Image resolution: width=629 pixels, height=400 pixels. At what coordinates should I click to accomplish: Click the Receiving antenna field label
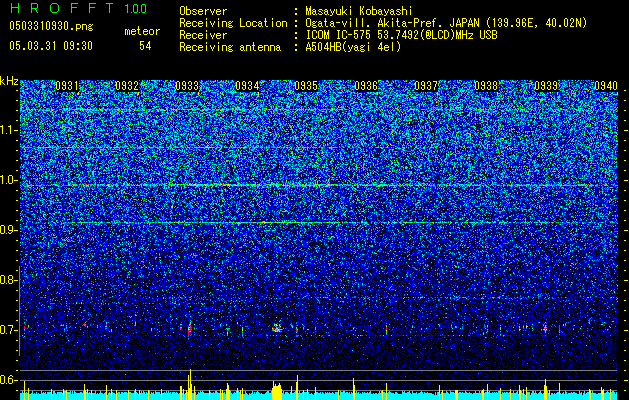coord(230,47)
